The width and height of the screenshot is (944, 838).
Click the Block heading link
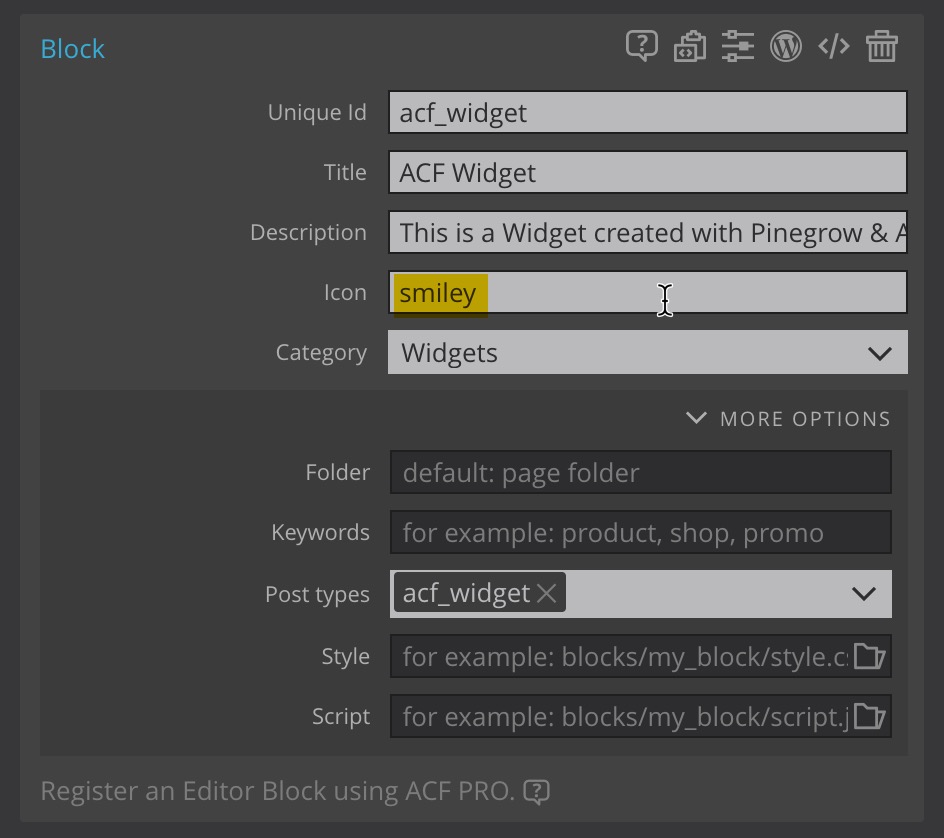(72, 49)
